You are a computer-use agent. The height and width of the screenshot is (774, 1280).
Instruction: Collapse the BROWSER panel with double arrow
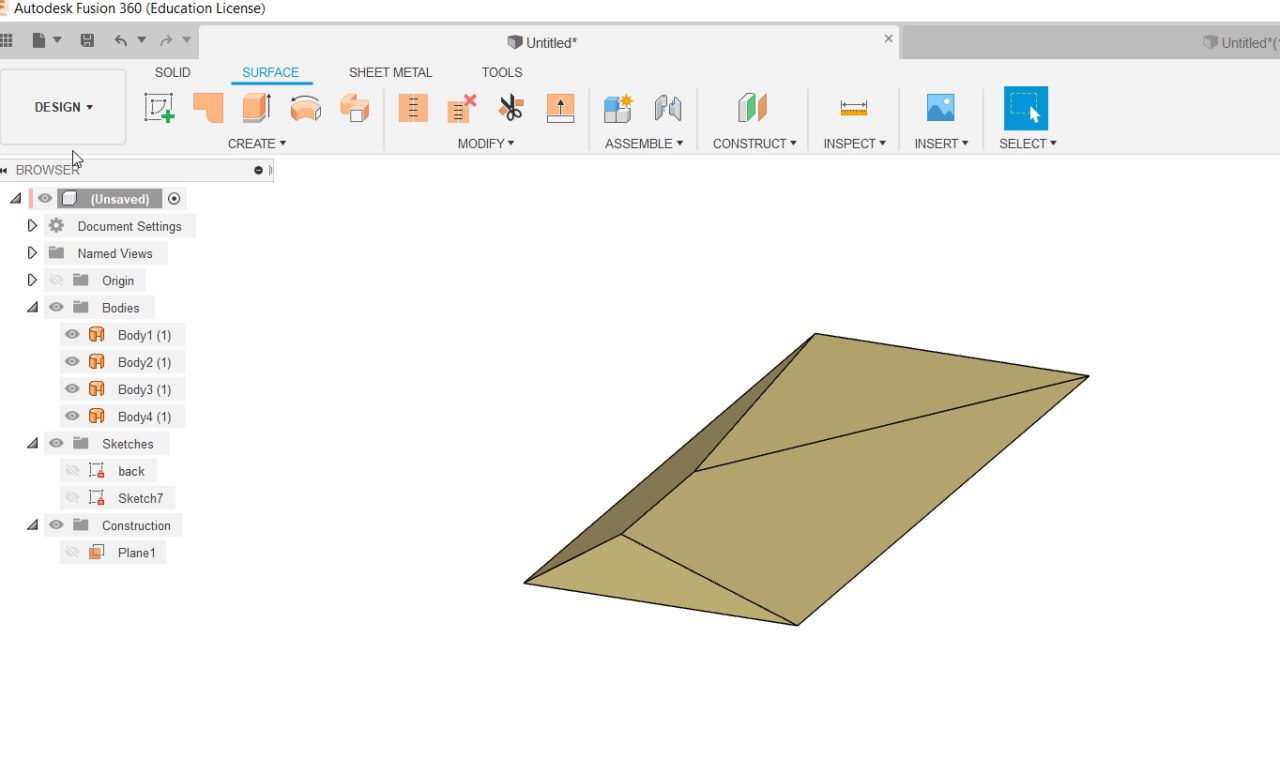5,171
